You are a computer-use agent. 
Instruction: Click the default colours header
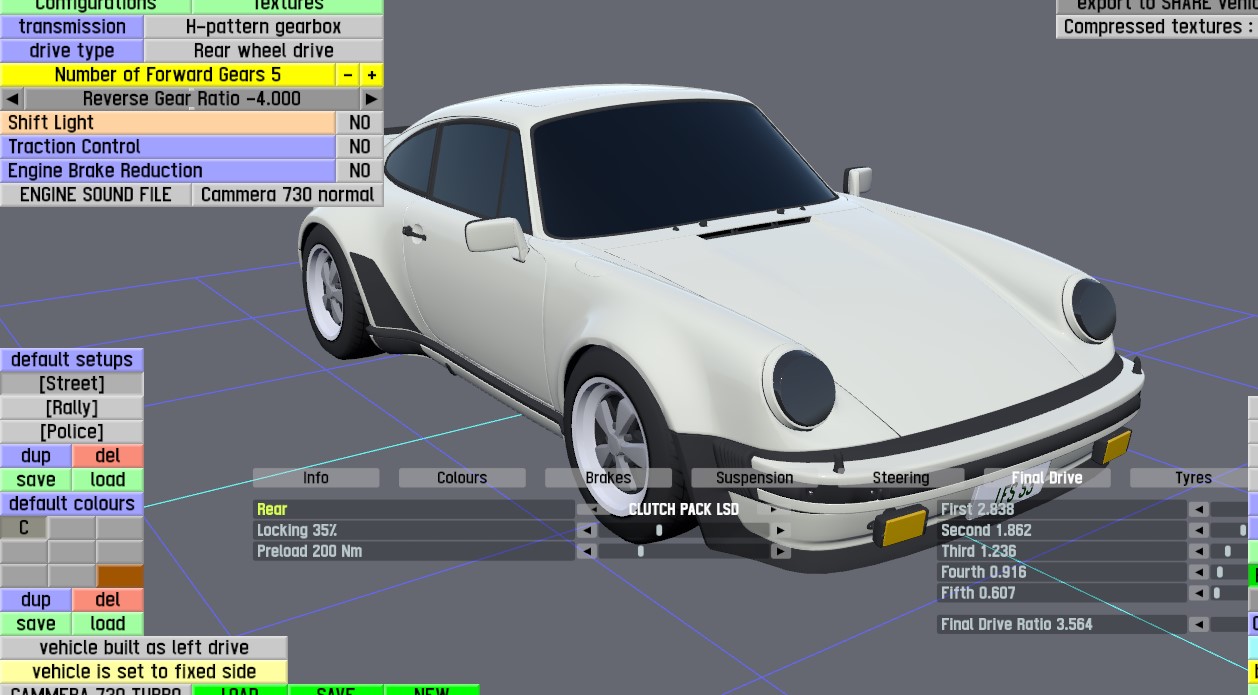72,504
